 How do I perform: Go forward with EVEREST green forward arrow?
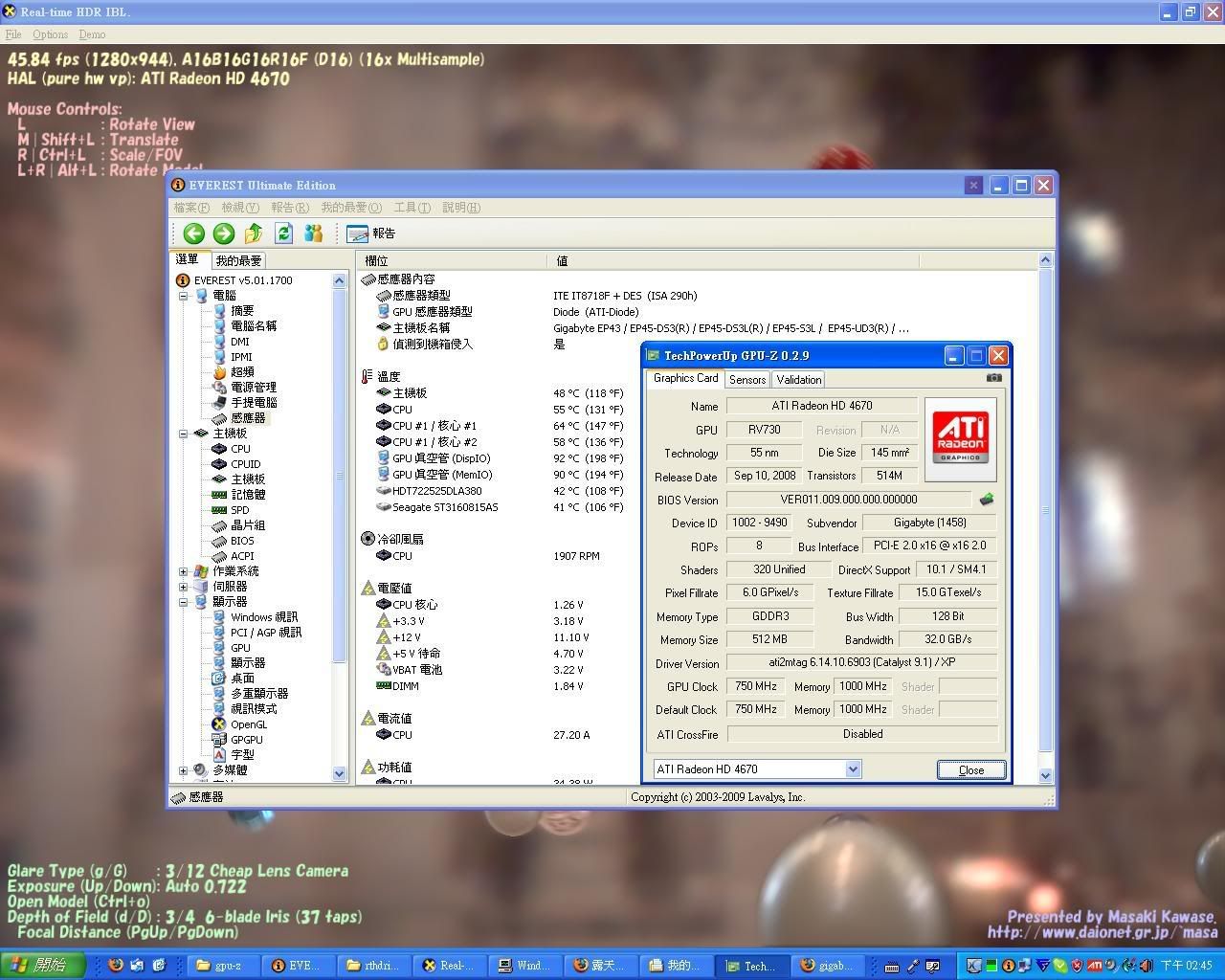(224, 234)
